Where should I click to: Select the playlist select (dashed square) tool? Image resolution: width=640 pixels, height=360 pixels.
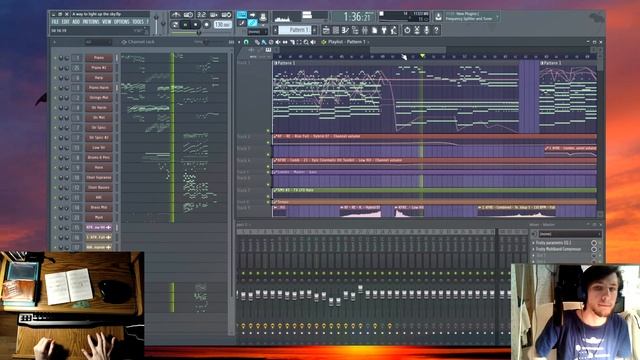[x=299, y=42]
